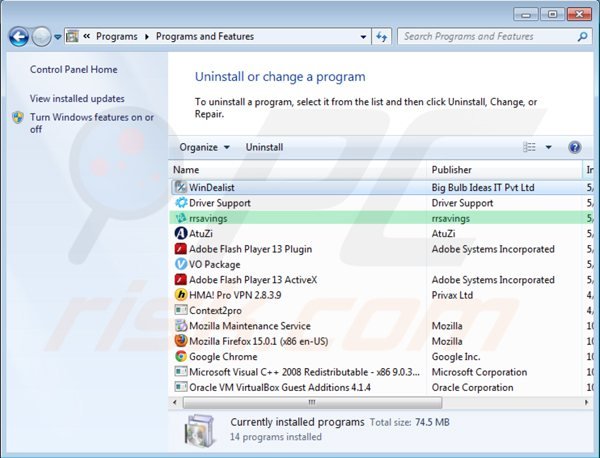Click the Privax Ltd publisher cell
The image size is (600, 458).
click(452, 295)
